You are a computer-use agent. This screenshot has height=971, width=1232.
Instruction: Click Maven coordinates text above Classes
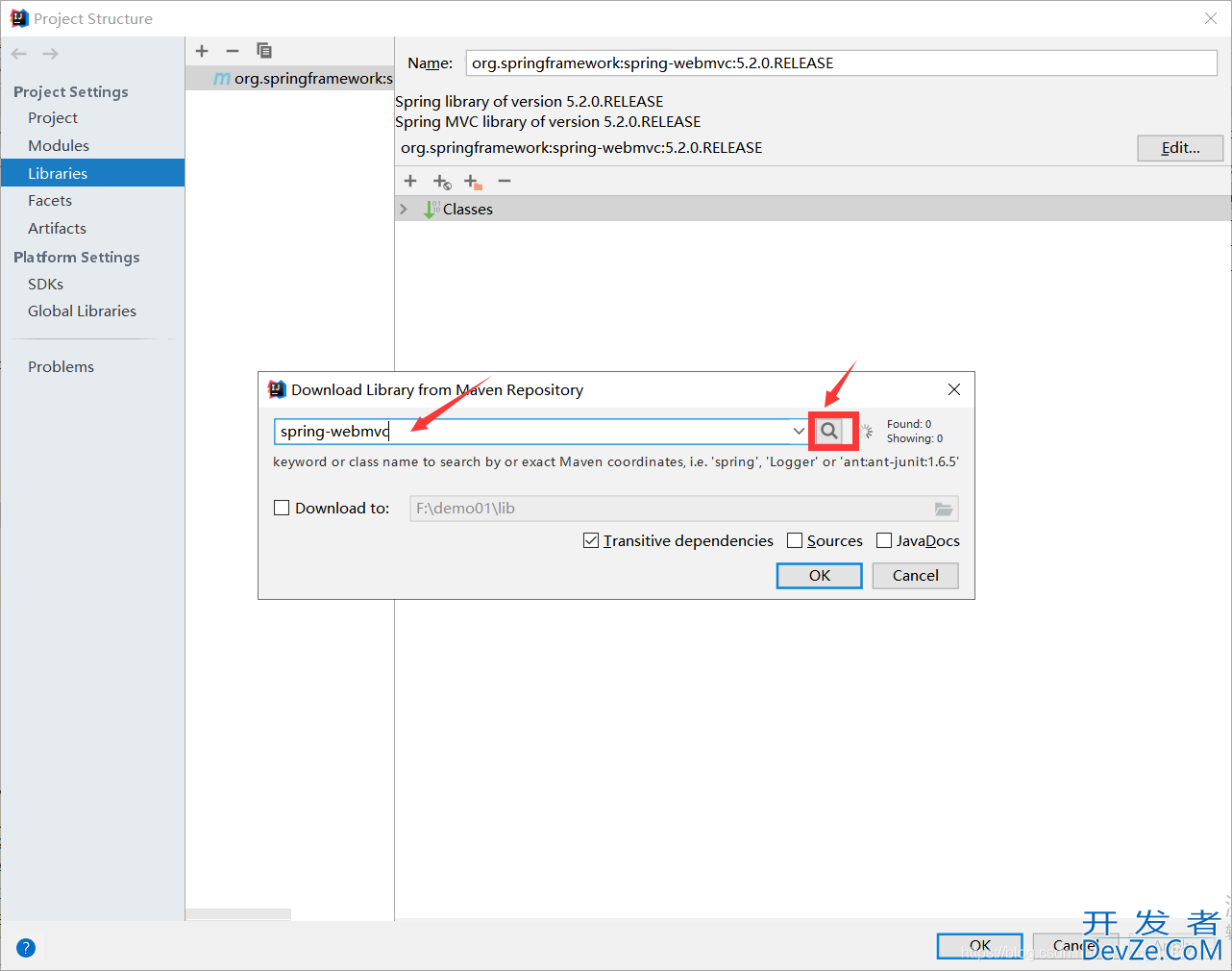[x=581, y=147]
